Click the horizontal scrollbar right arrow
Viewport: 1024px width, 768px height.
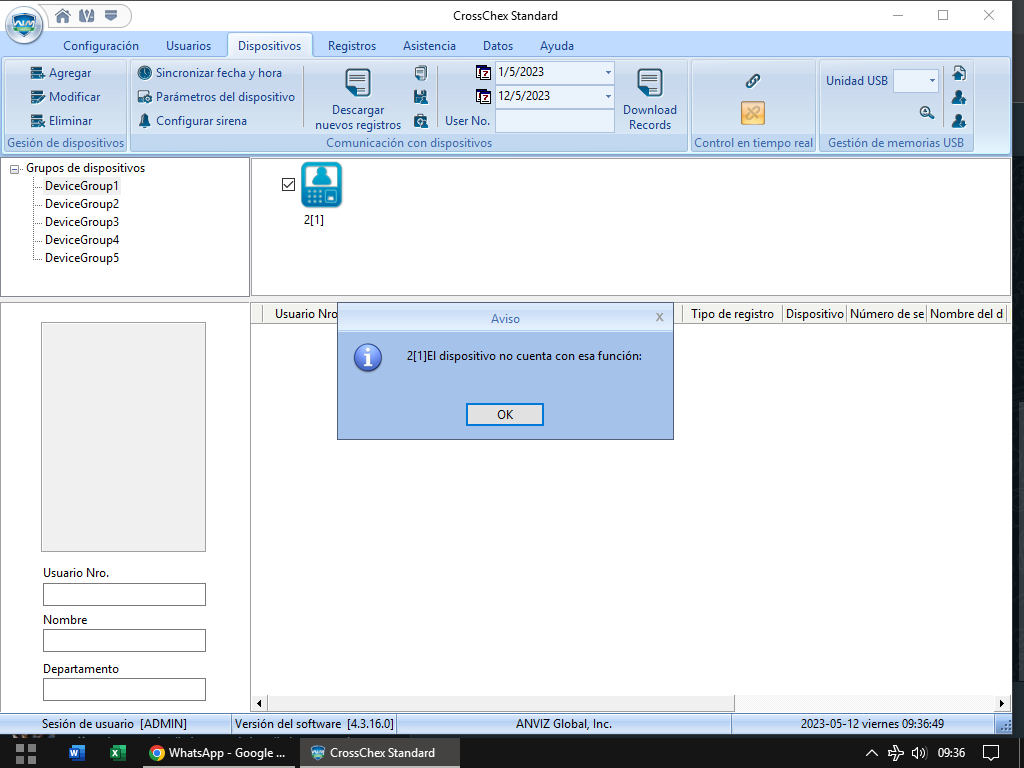1002,703
